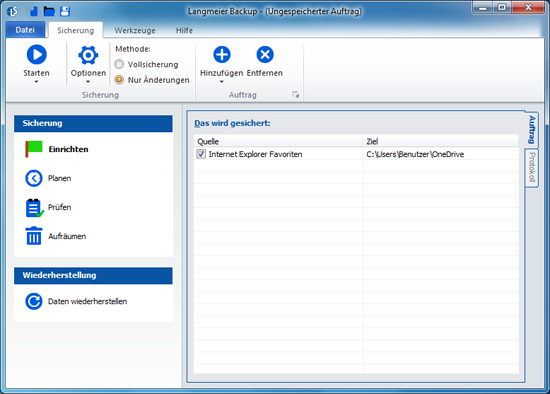Click the Langmeier Backup app logo icon
Screen dimensions: 550x394
point(12,12)
